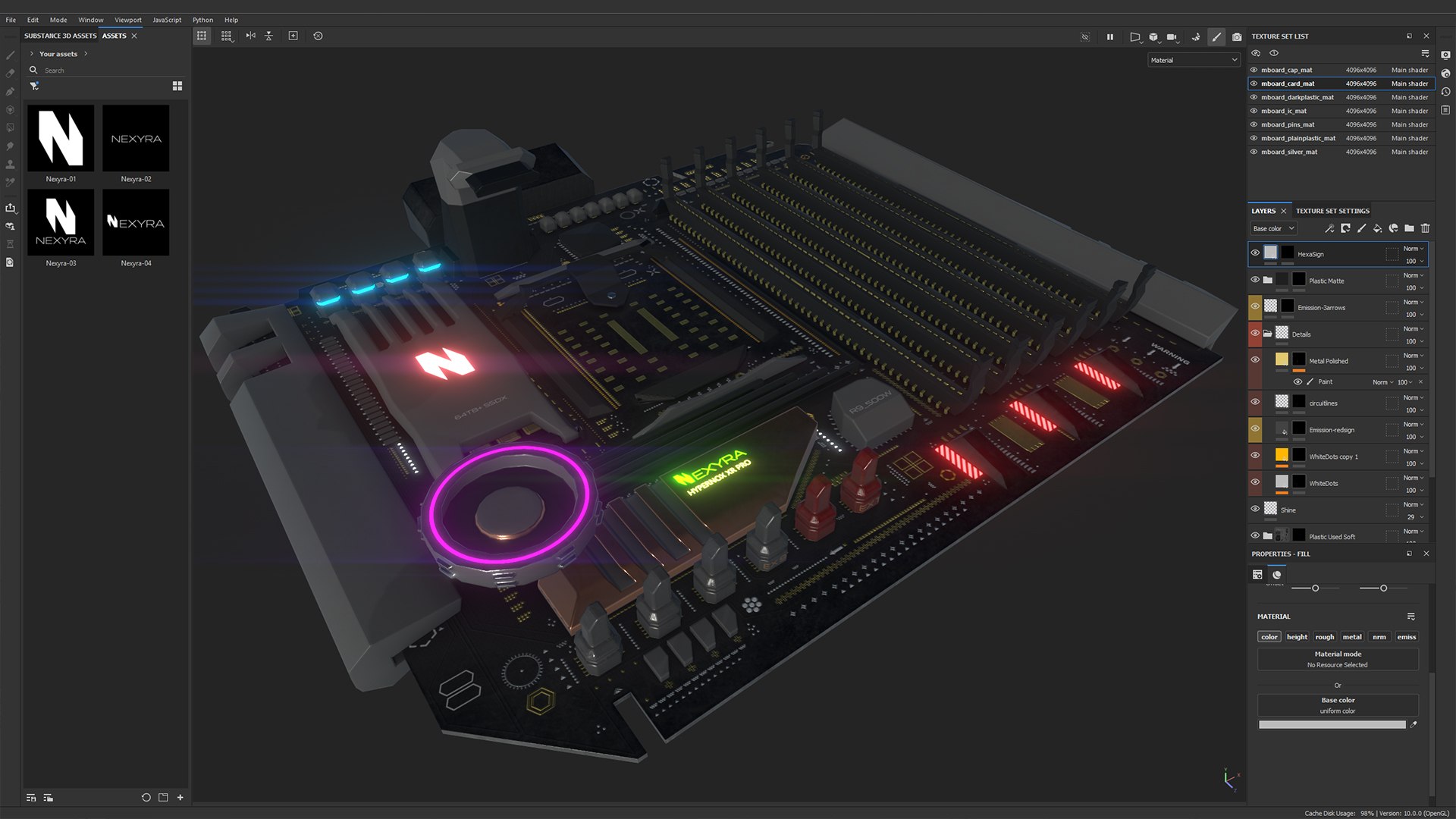Open display settings icon in right sidebar
The width and height of the screenshot is (1456, 819).
[x=1446, y=55]
